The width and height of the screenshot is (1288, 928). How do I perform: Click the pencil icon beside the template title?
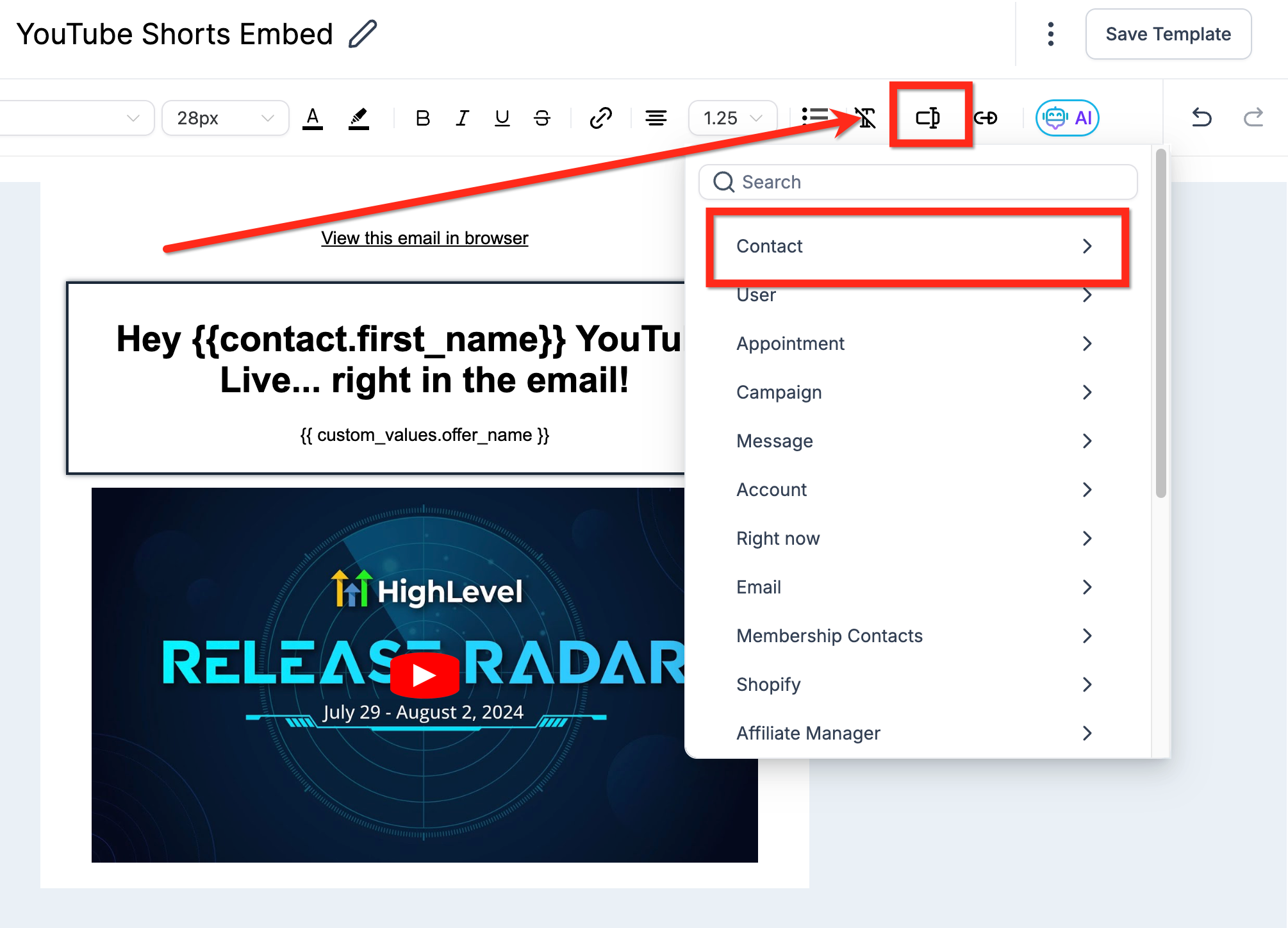[x=363, y=34]
